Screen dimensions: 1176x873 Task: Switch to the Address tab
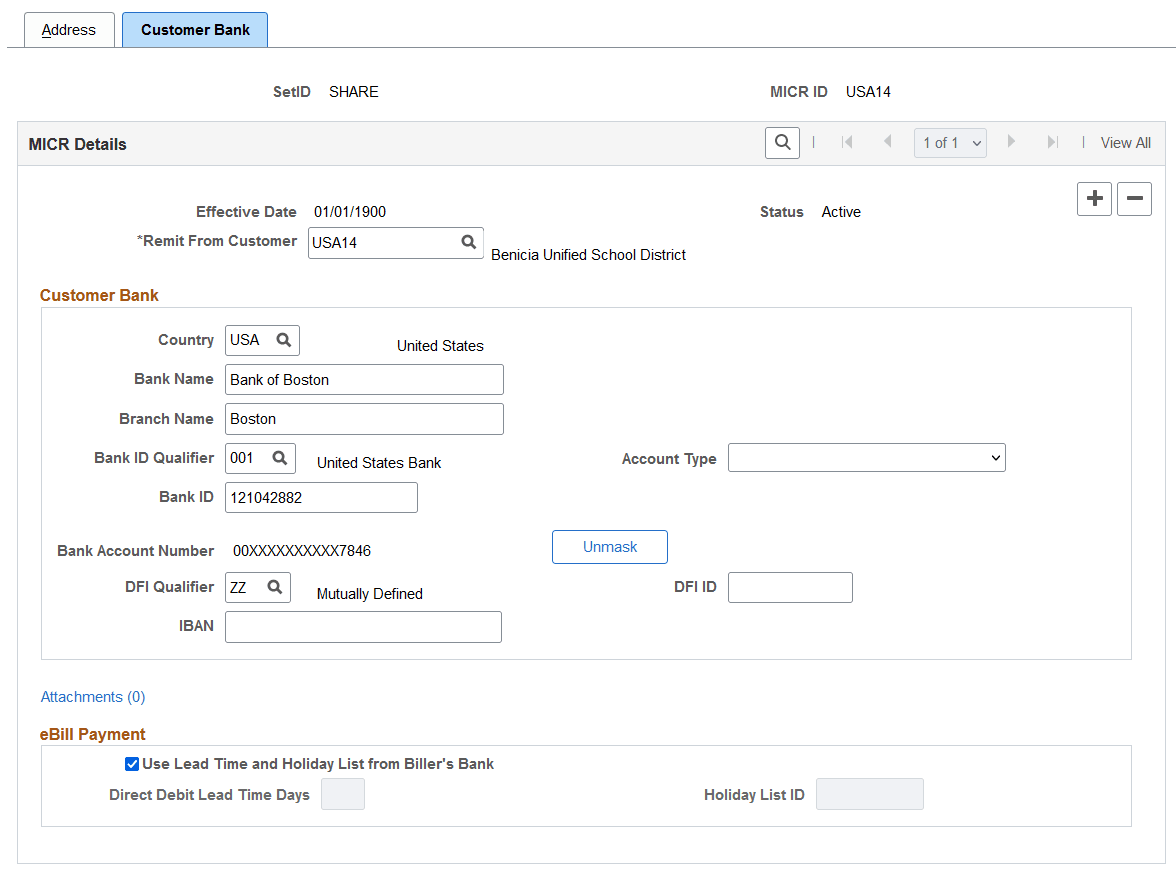(x=69, y=29)
